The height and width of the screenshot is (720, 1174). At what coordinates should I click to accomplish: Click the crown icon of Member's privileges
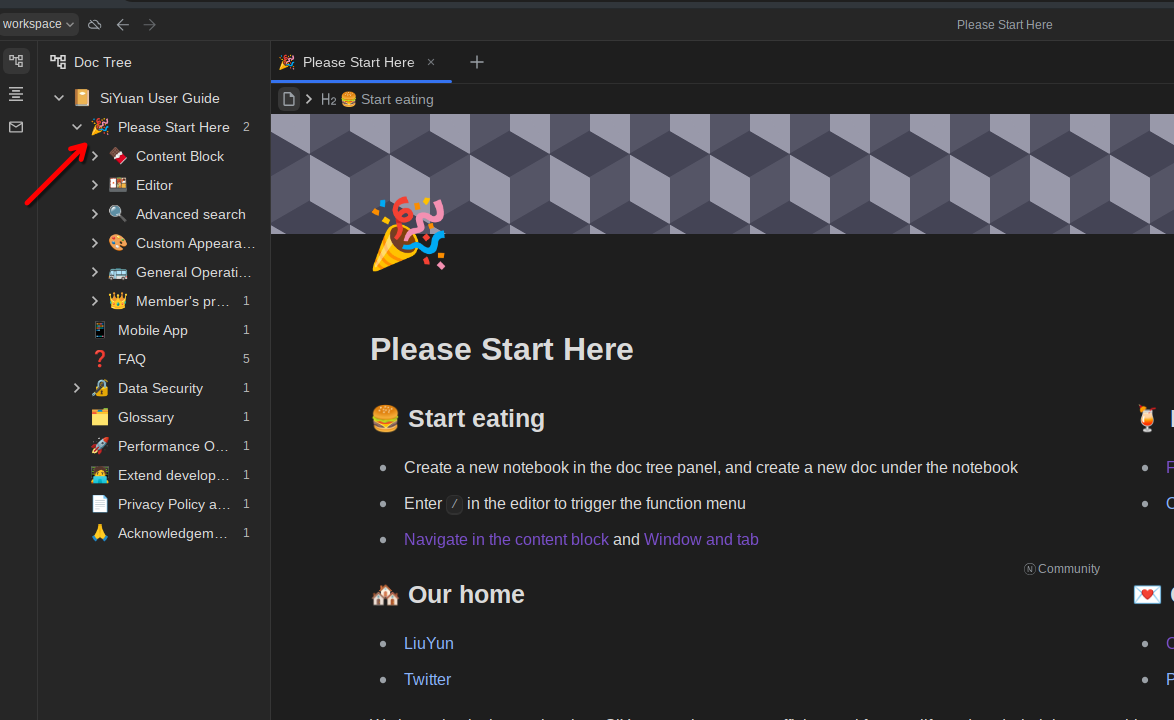tap(118, 301)
